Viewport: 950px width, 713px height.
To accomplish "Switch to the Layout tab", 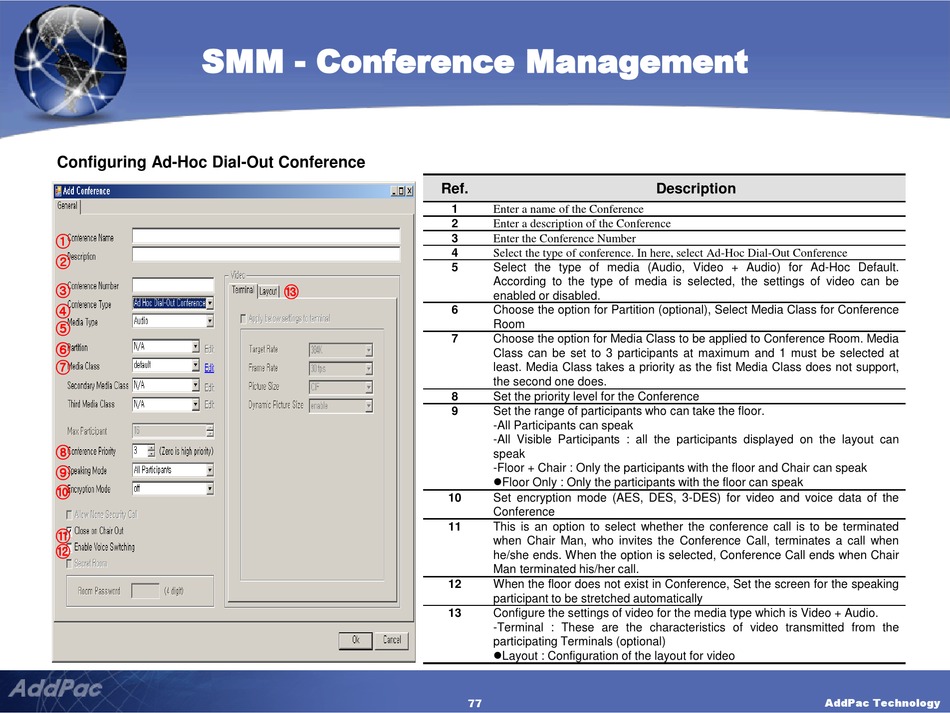I will (268, 292).
